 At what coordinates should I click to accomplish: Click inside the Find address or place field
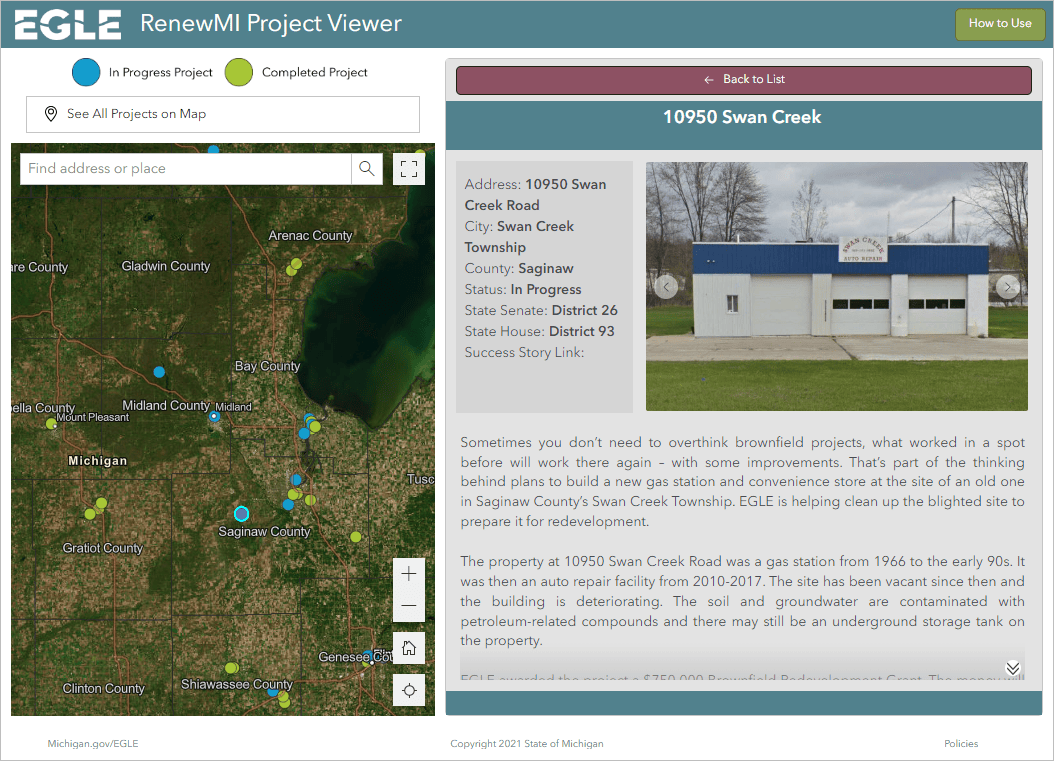(x=185, y=168)
